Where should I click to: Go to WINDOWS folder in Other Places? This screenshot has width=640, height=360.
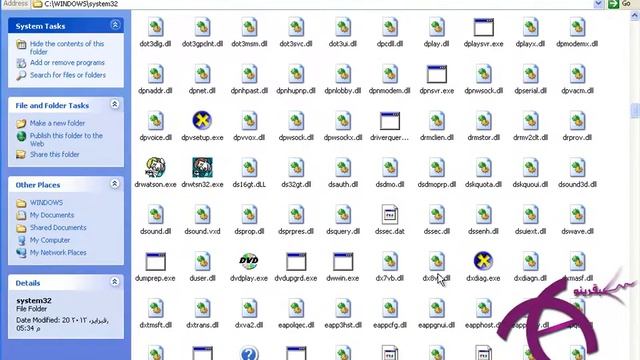(47, 202)
